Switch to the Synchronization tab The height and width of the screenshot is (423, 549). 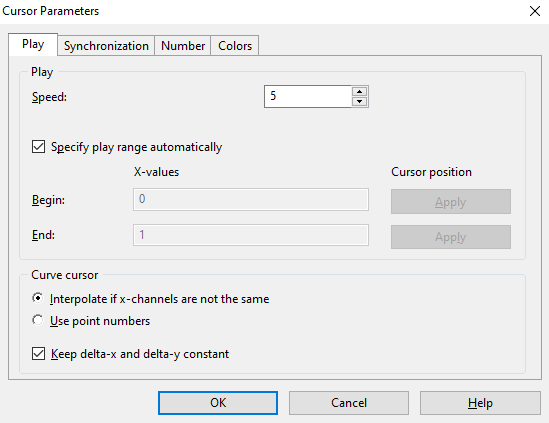pyautogui.click(x=106, y=46)
